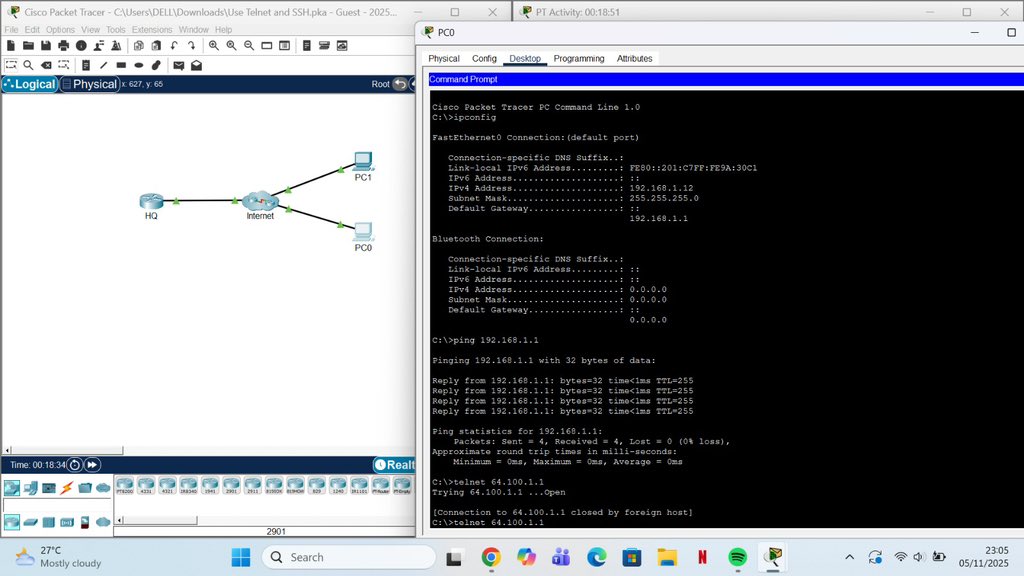This screenshot has width=1024, height=576.
Task: Click the New file icon
Action: coord(10,46)
